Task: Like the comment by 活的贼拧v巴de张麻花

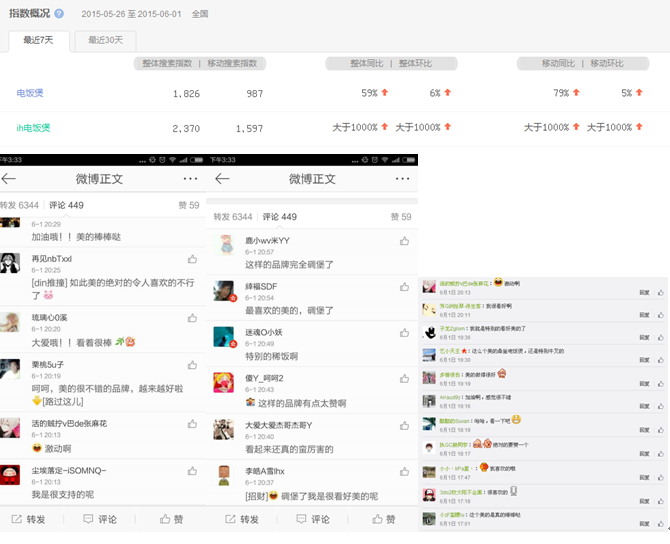Action: (x=192, y=424)
